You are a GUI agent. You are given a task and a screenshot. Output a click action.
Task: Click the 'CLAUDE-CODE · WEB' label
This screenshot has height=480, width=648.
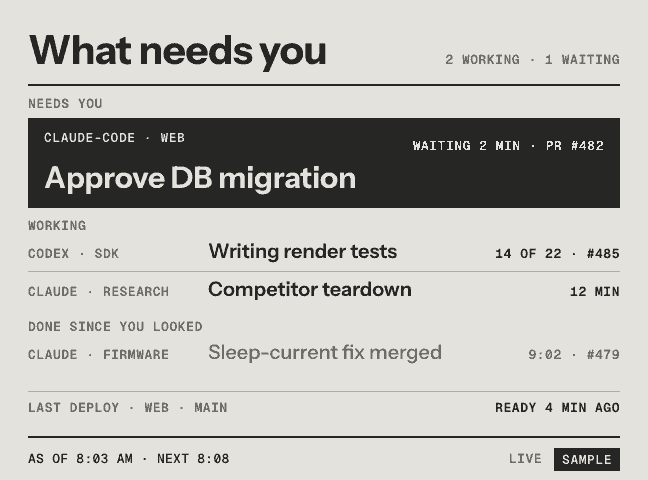114,138
